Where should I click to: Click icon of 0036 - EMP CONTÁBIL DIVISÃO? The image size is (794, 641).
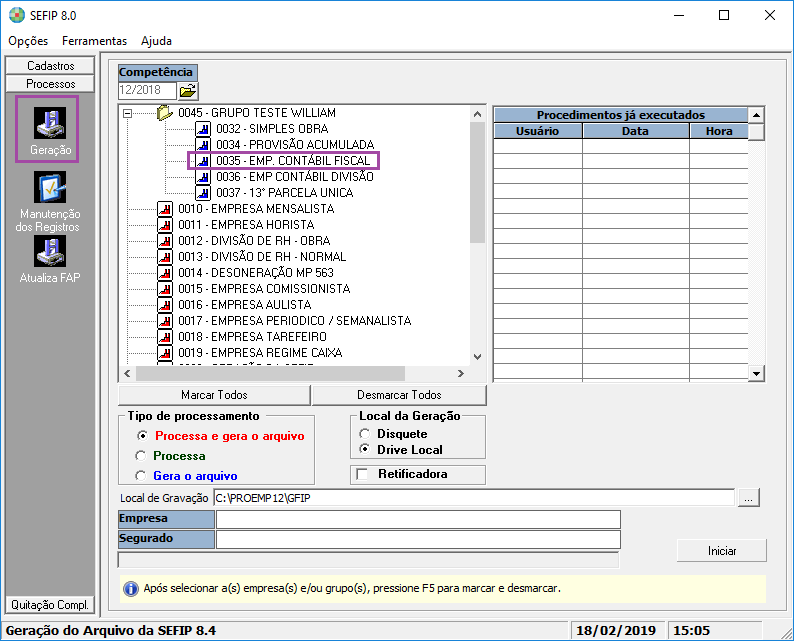[203, 177]
